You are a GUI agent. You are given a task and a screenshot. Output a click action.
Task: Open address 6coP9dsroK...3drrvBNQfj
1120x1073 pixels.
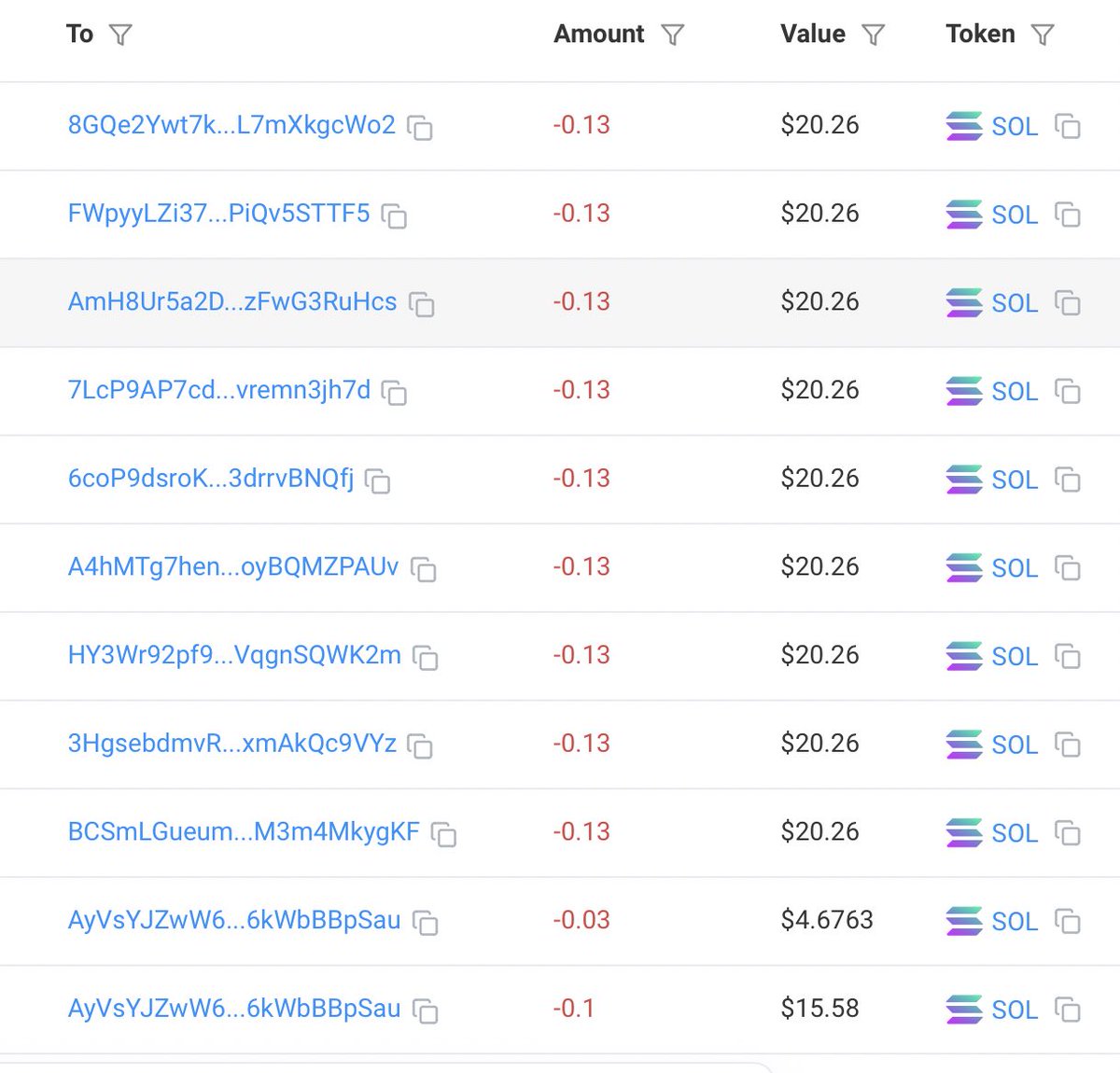click(x=211, y=479)
